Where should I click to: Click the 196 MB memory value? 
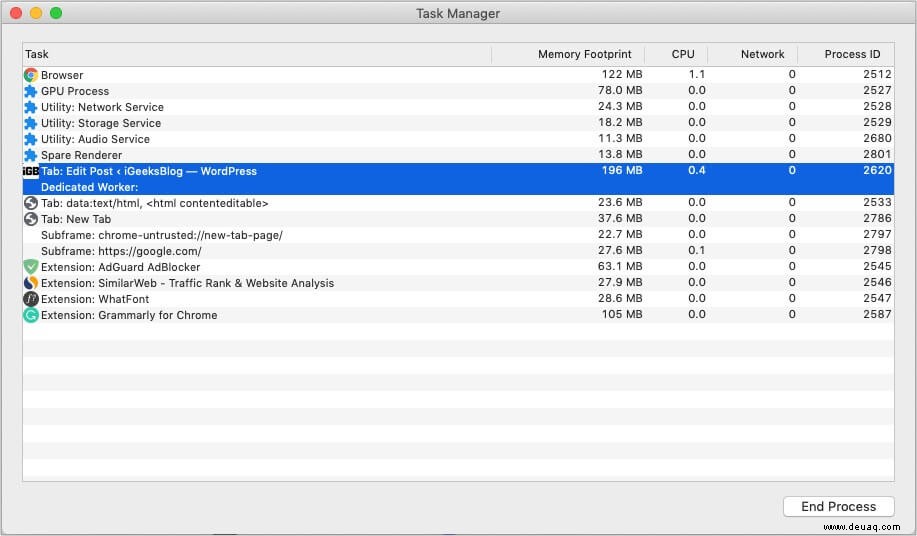tap(622, 170)
